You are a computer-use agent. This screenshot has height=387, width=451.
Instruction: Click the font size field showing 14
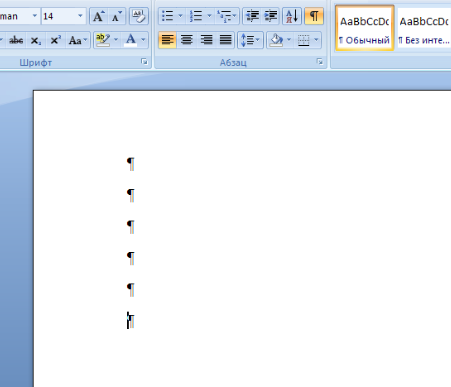(59, 16)
